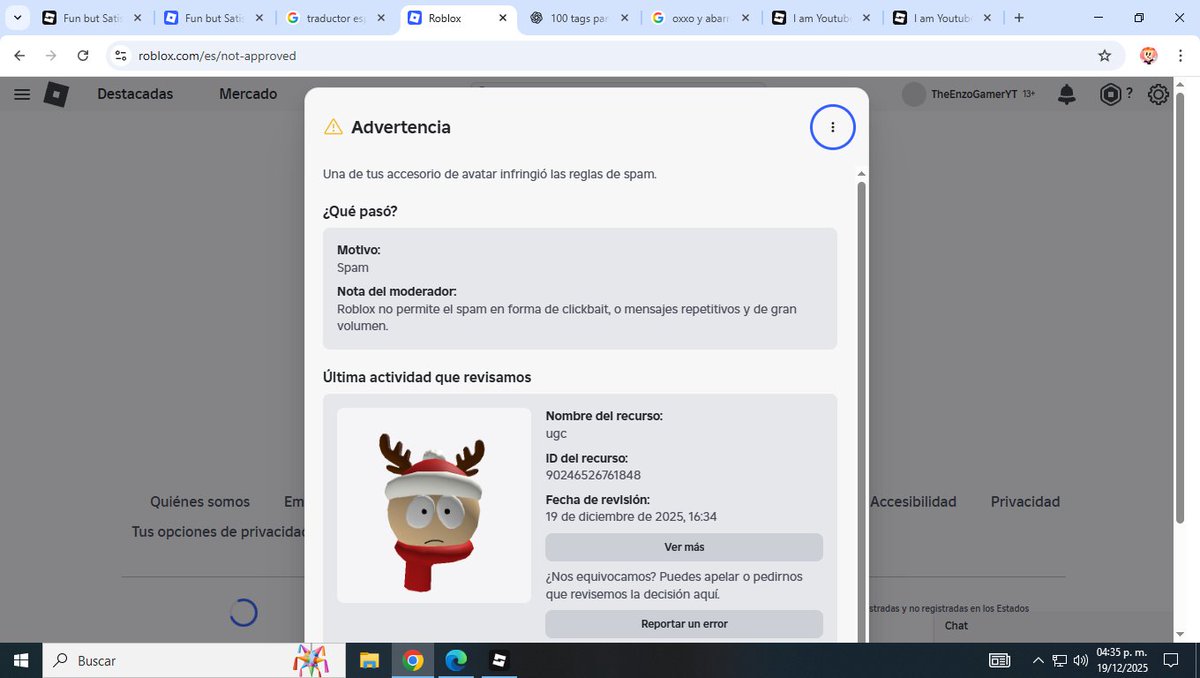This screenshot has width=1200, height=678.
Task: Click the yellow warning triangle icon
Action: [x=333, y=127]
